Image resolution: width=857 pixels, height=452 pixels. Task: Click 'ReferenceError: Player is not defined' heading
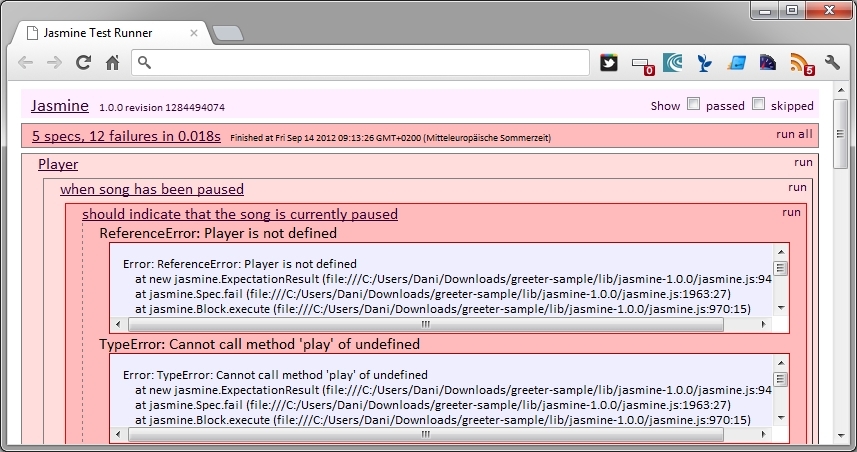[x=218, y=233]
